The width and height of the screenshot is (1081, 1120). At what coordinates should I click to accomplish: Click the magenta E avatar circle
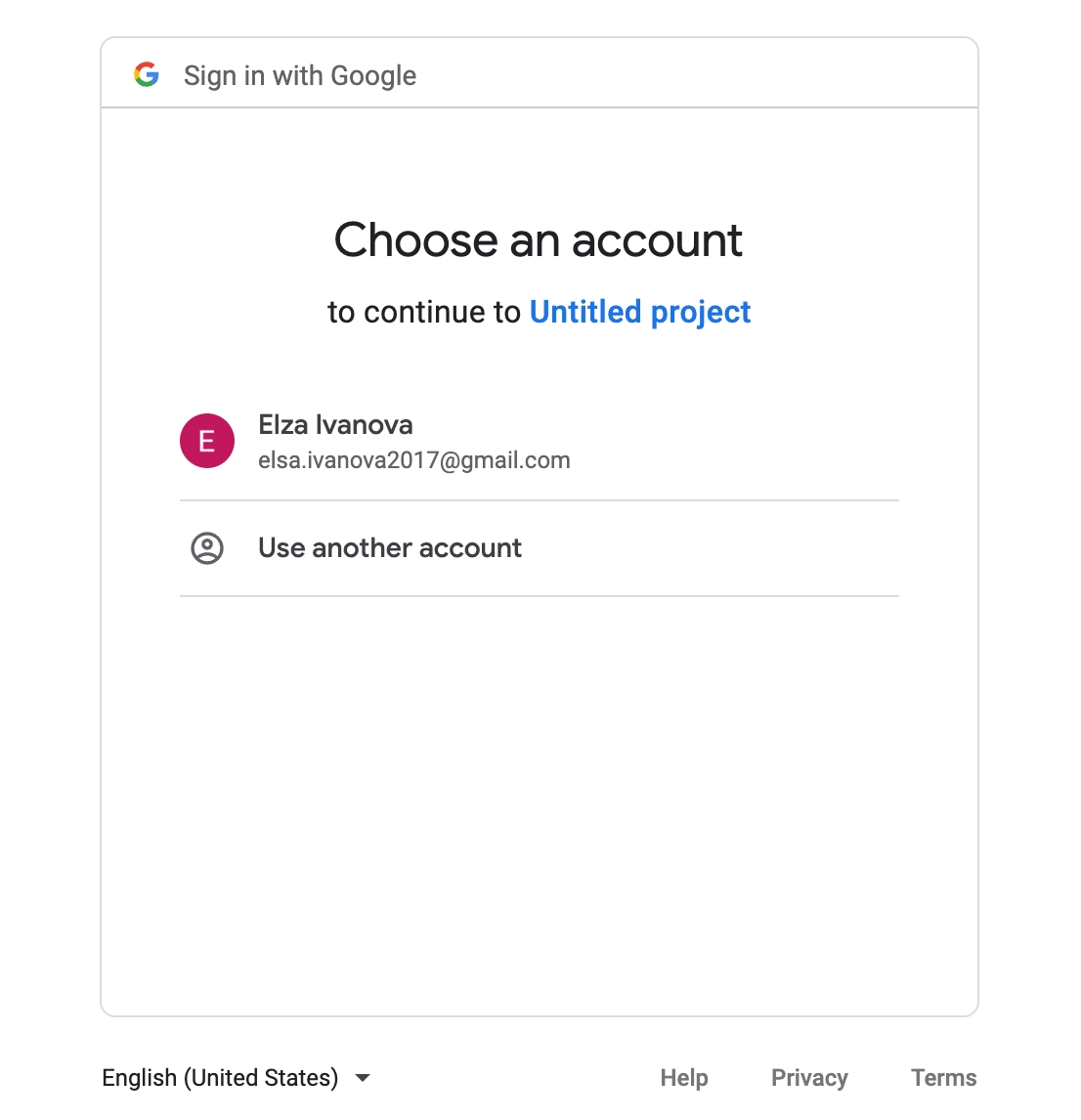[207, 441]
